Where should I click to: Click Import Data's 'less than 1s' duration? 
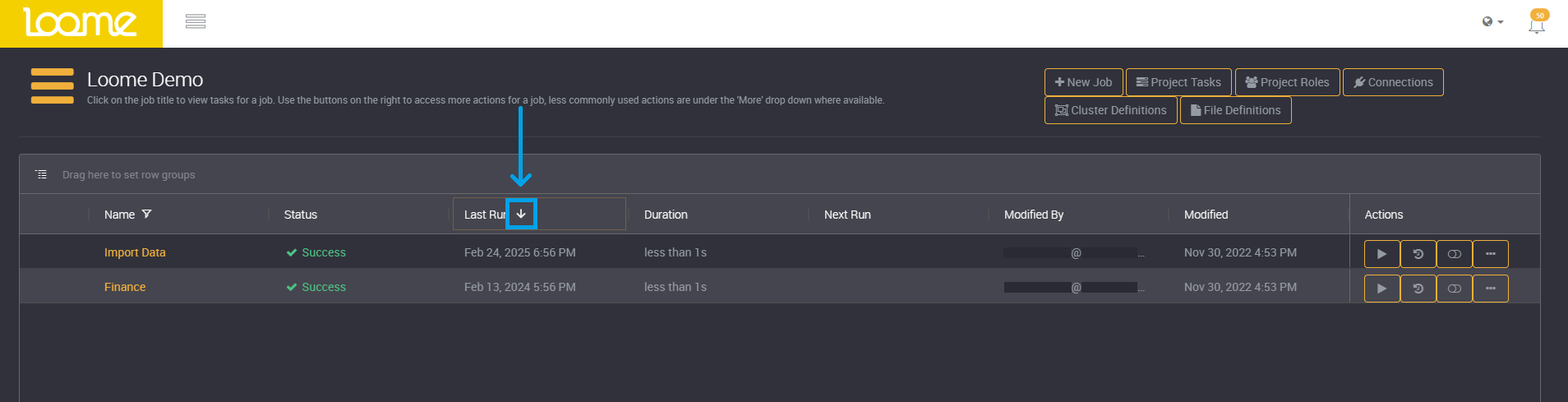(x=675, y=252)
